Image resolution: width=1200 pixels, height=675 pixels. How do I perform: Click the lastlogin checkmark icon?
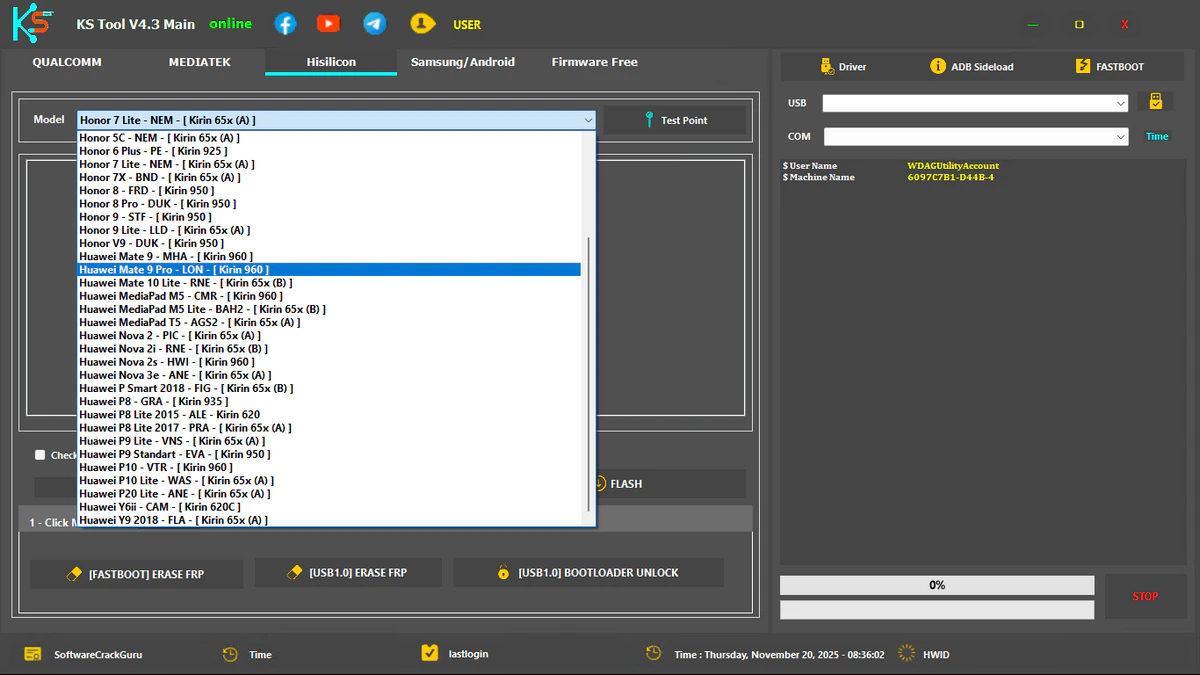(430, 654)
